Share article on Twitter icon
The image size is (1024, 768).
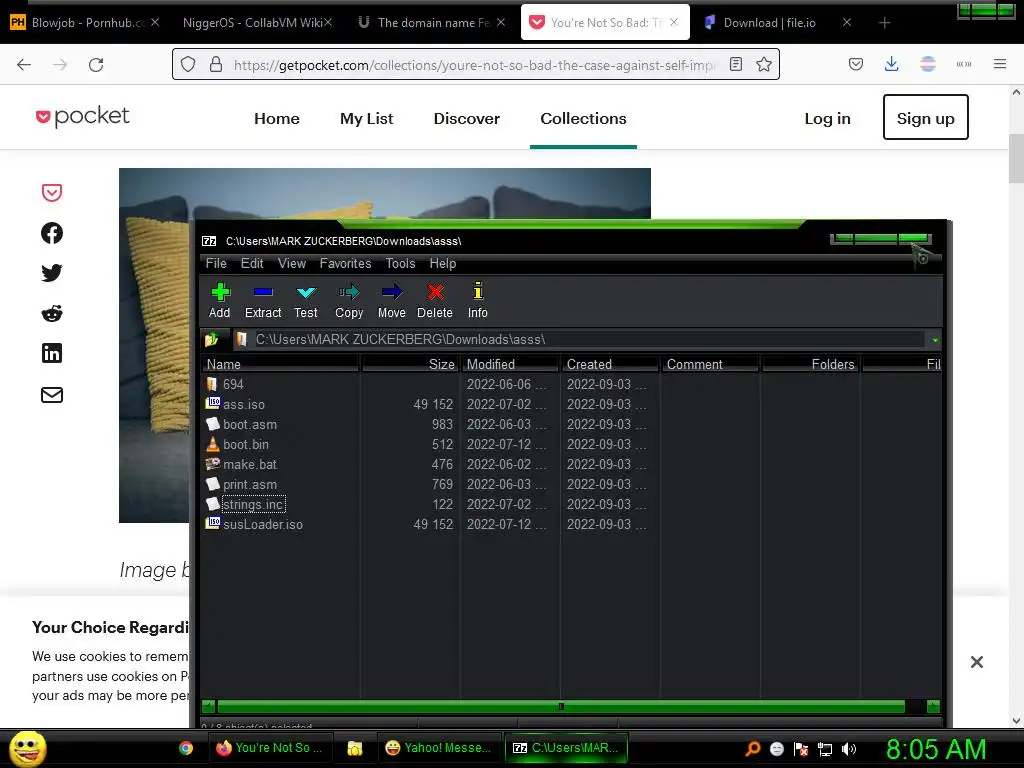tap(52, 273)
